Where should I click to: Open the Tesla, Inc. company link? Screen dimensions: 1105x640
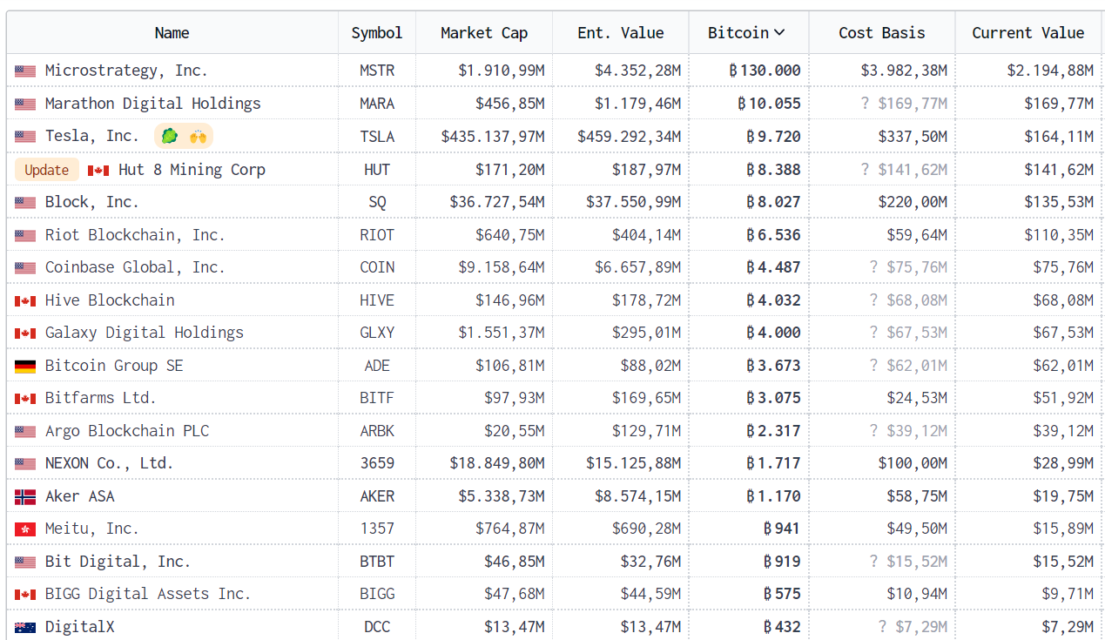pyautogui.click(x=92, y=136)
